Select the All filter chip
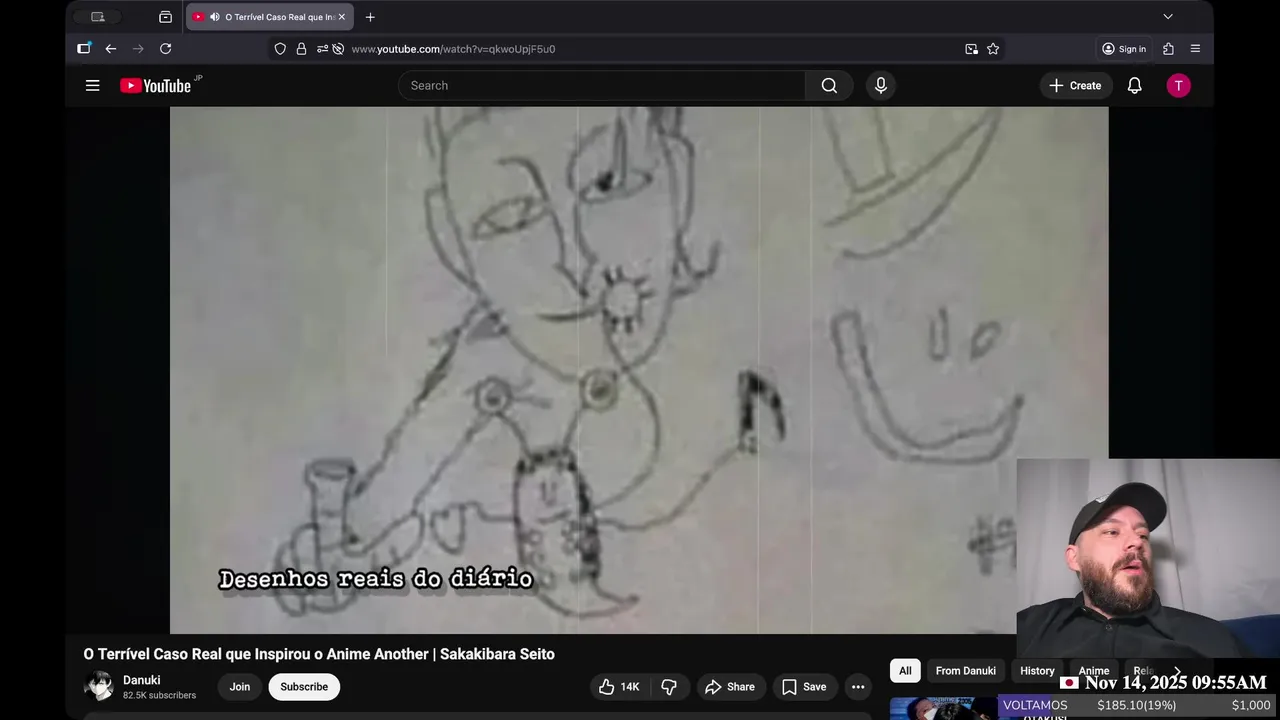The width and height of the screenshot is (1280, 720). click(905, 671)
